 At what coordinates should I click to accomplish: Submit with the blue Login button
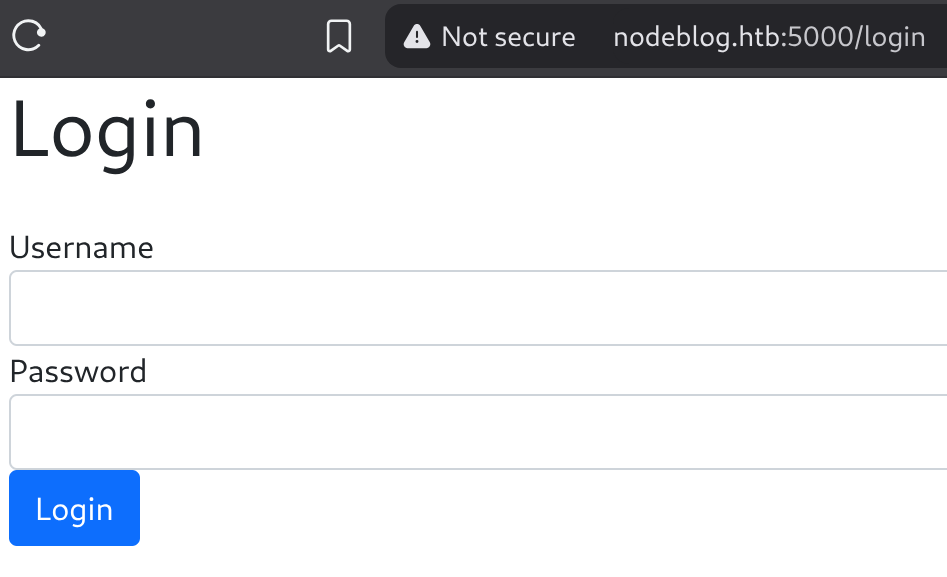click(x=74, y=508)
